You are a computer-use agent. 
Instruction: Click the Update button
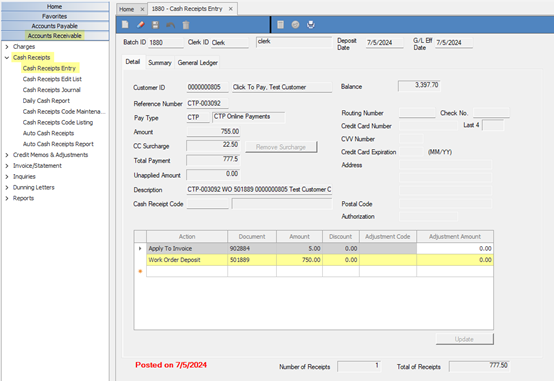click(x=464, y=339)
